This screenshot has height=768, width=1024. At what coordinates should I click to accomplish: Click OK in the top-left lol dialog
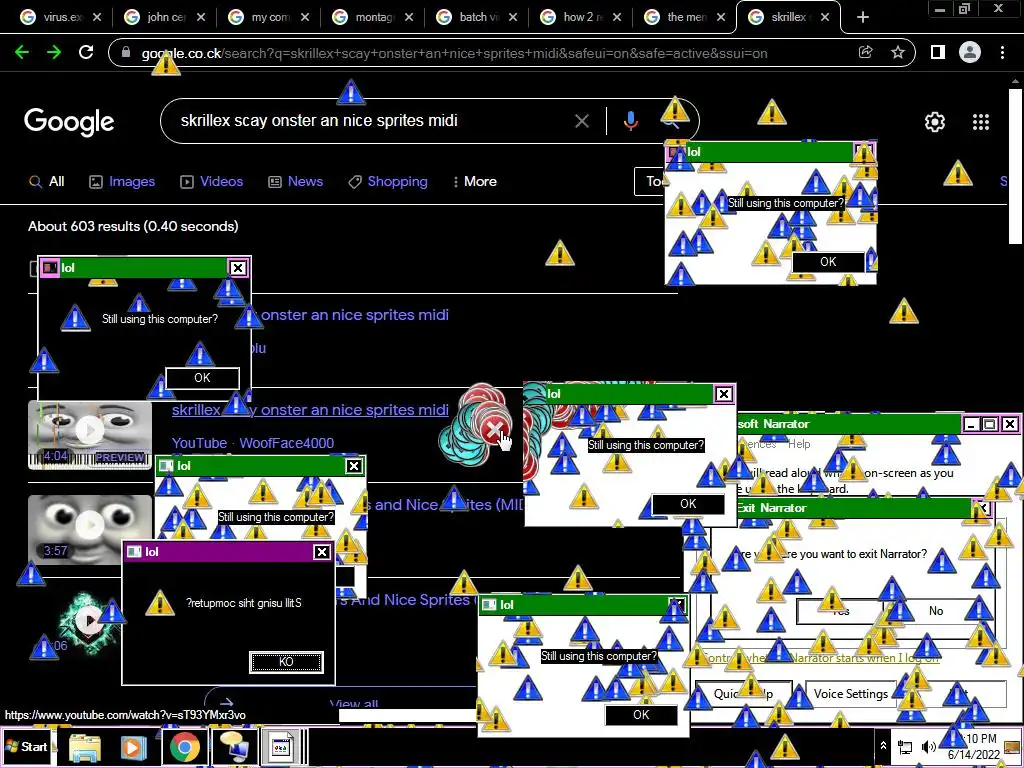point(202,378)
